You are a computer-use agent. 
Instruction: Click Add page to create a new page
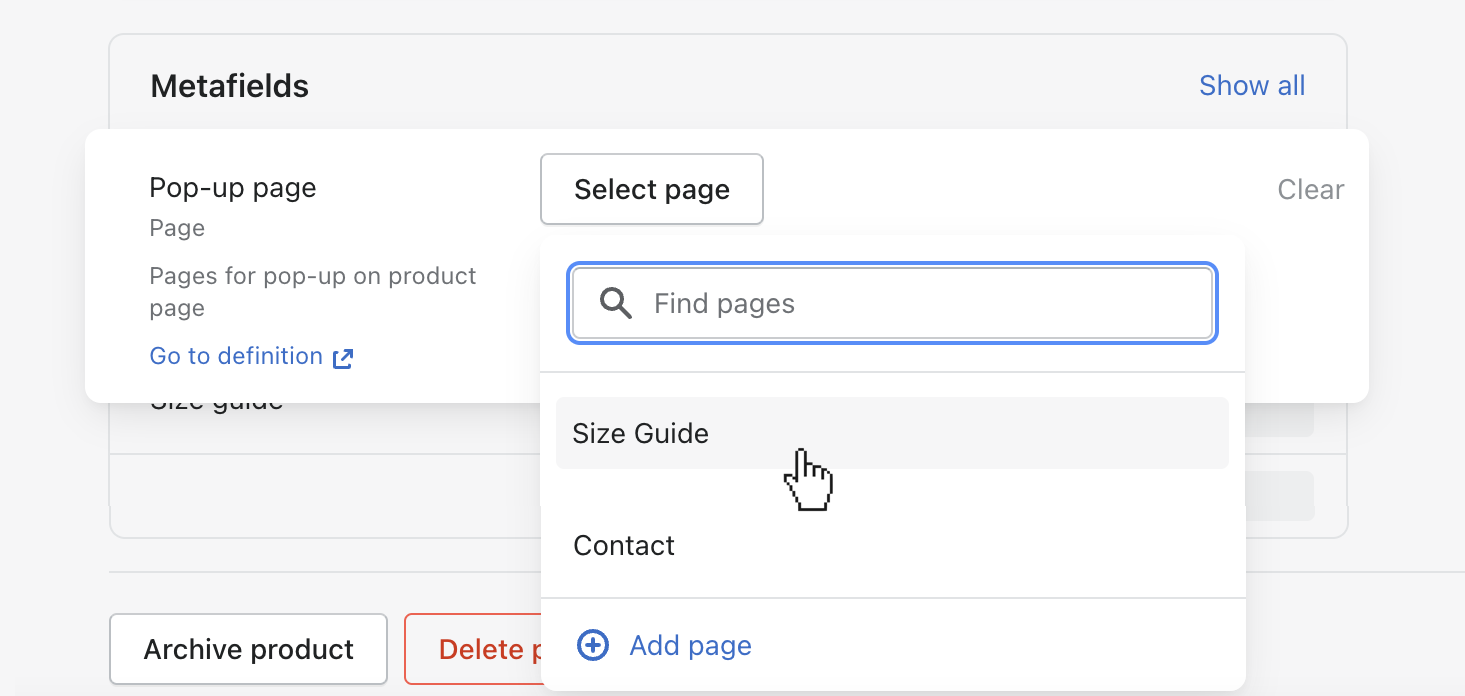[x=690, y=645]
